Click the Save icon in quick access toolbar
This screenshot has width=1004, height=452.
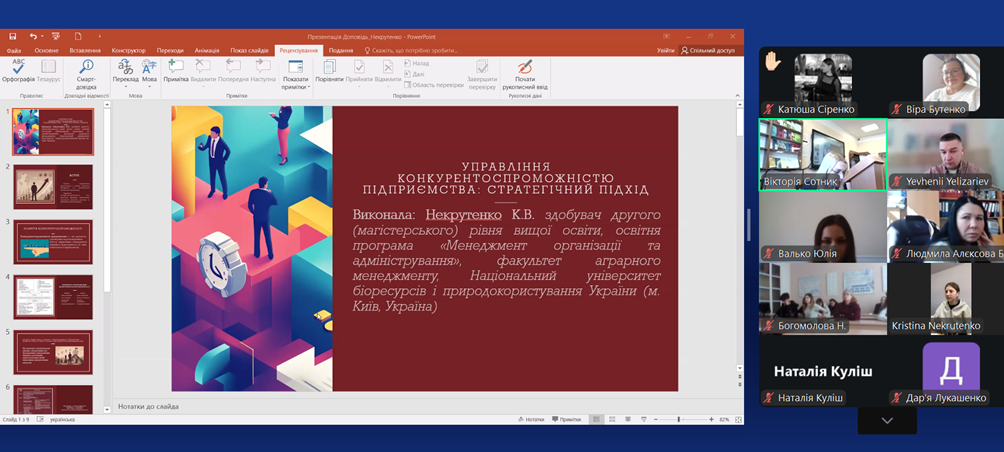[x=13, y=36]
